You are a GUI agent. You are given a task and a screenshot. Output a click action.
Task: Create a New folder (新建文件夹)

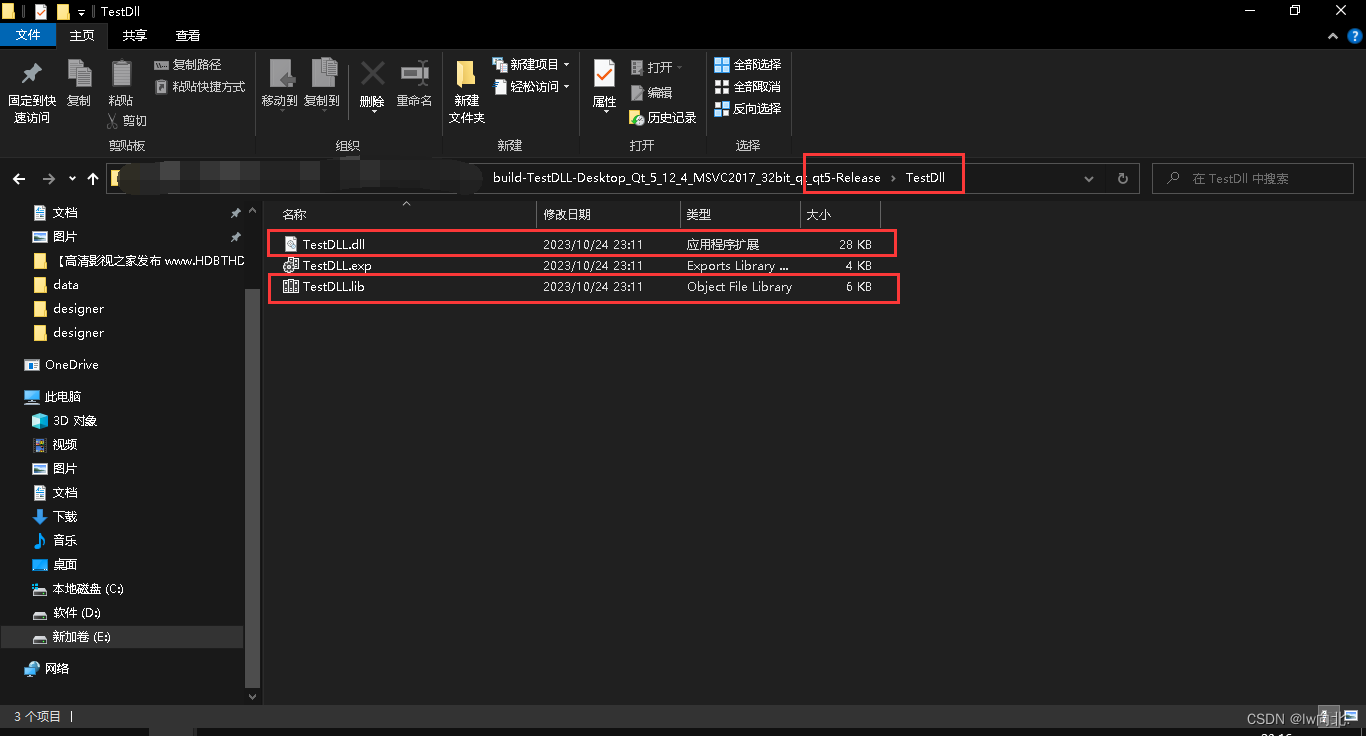pyautogui.click(x=466, y=93)
